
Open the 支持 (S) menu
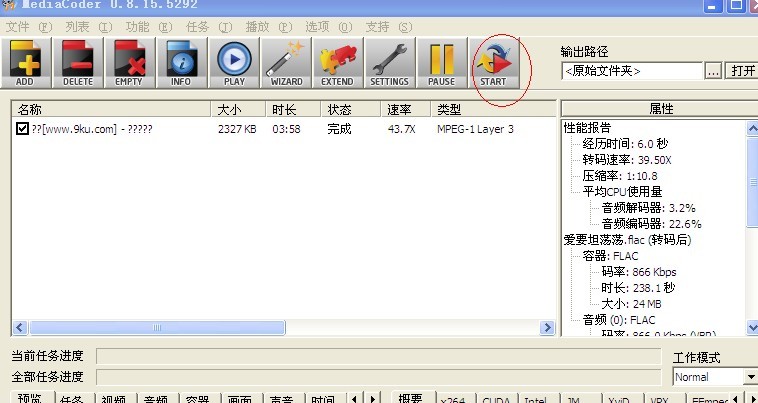[389, 27]
